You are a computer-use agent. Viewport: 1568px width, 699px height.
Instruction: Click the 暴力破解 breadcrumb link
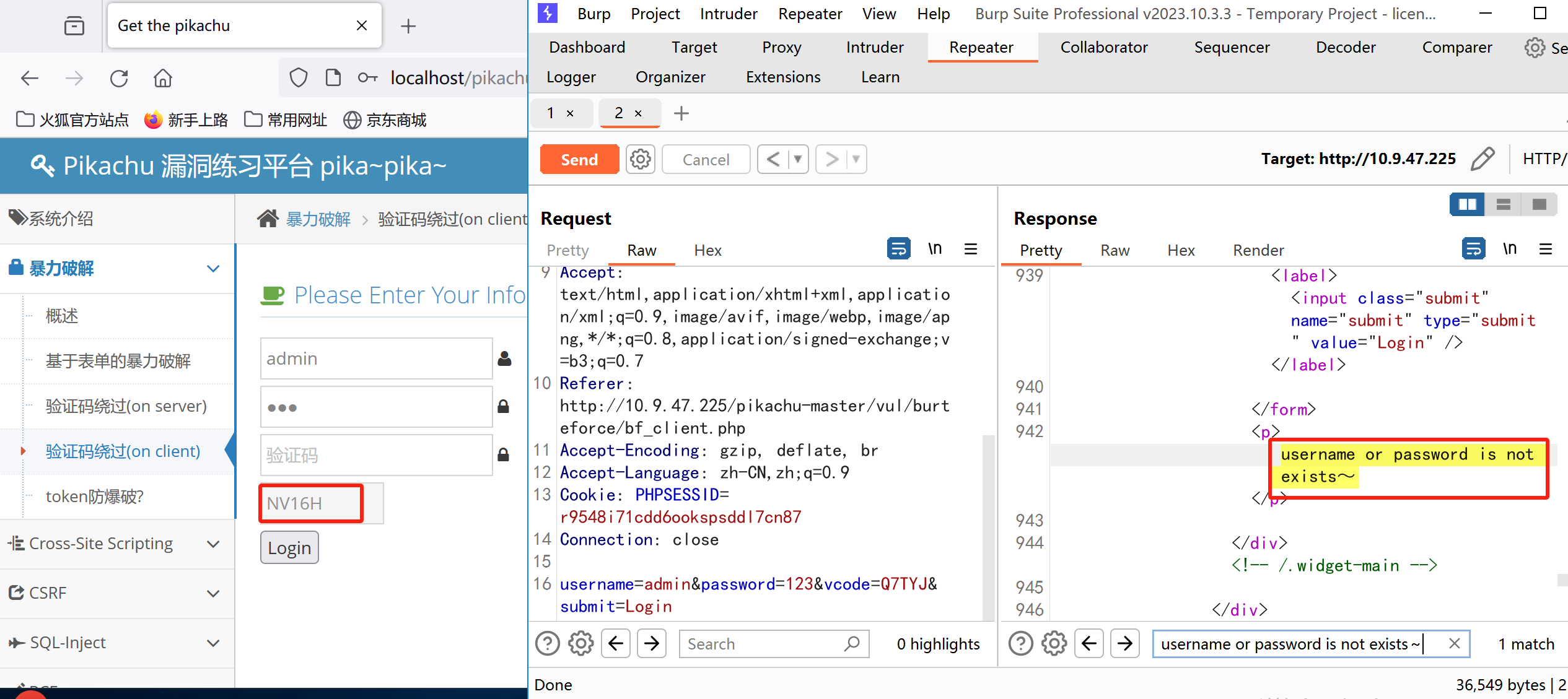(318, 219)
